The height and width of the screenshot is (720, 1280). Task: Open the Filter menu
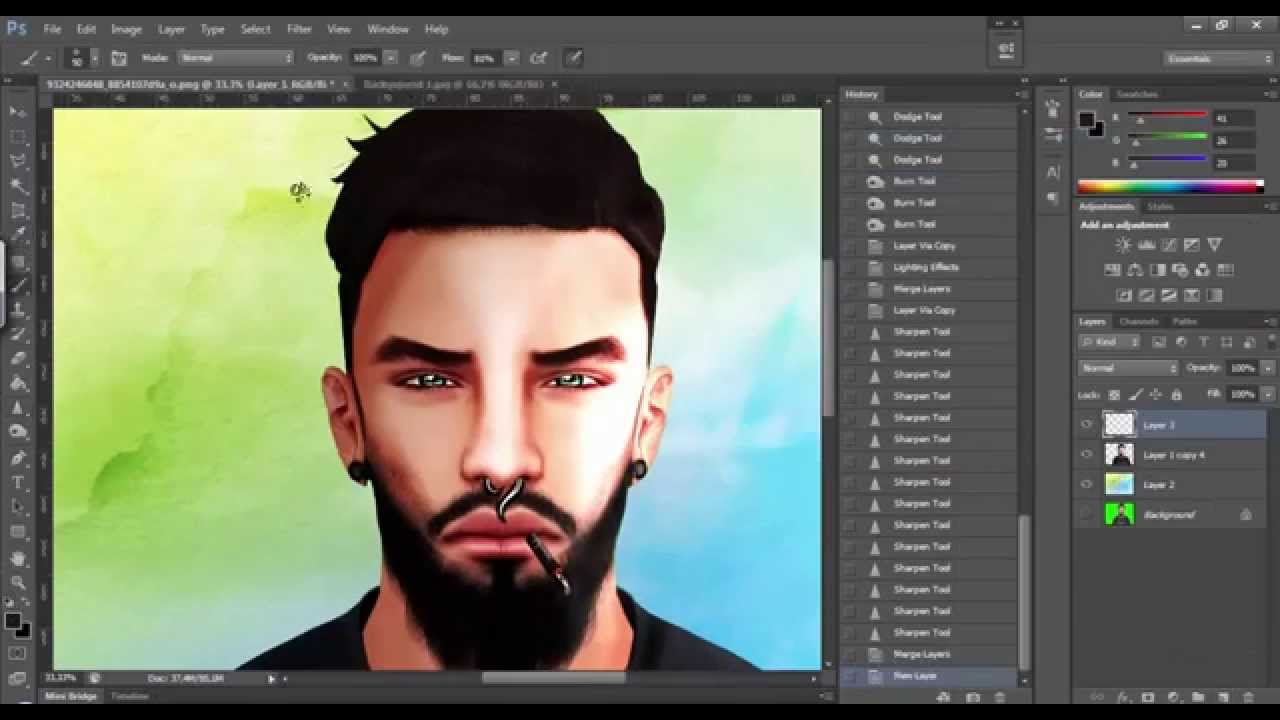(x=299, y=29)
